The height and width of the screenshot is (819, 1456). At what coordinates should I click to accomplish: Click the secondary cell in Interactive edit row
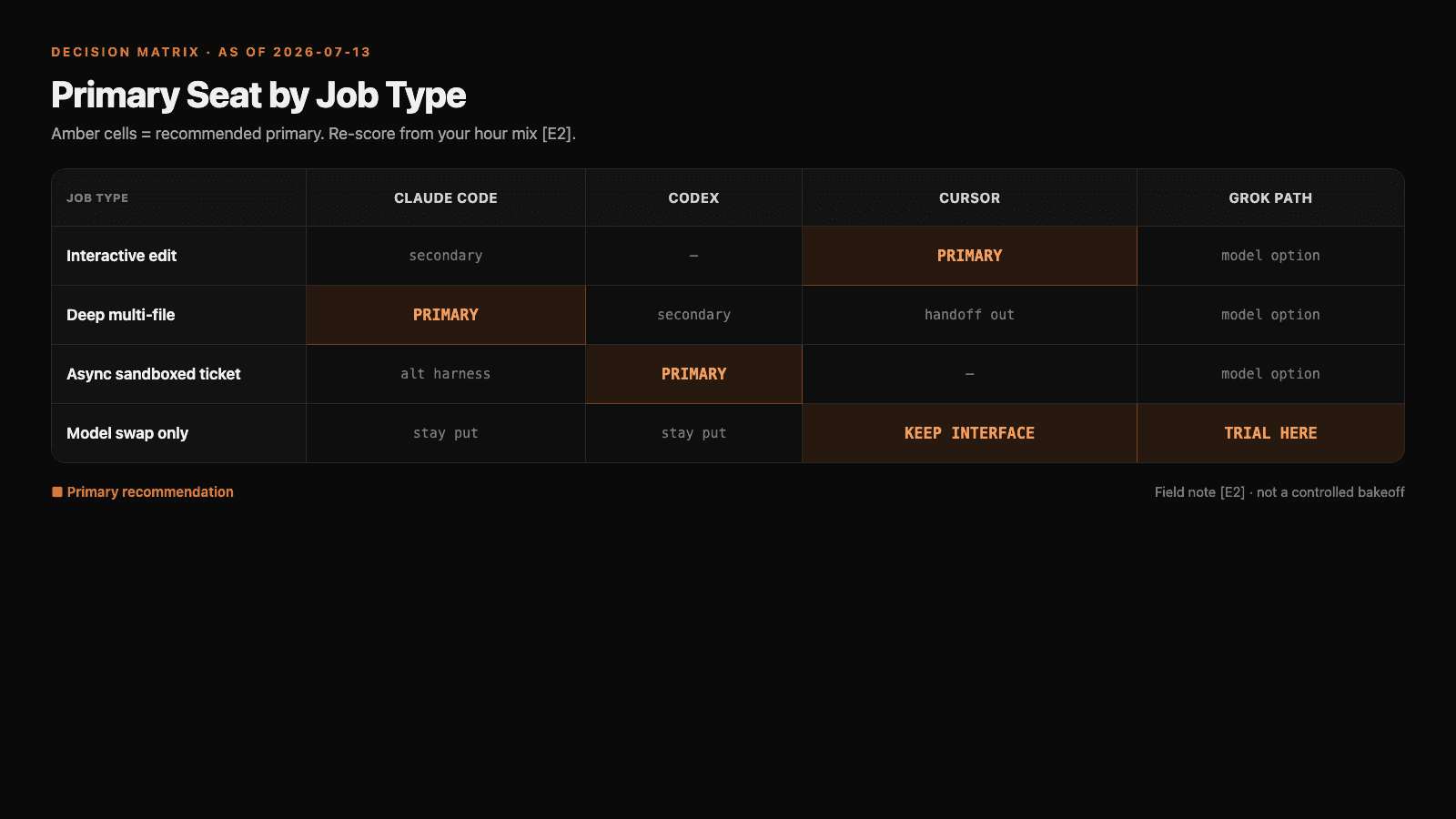click(446, 256)
